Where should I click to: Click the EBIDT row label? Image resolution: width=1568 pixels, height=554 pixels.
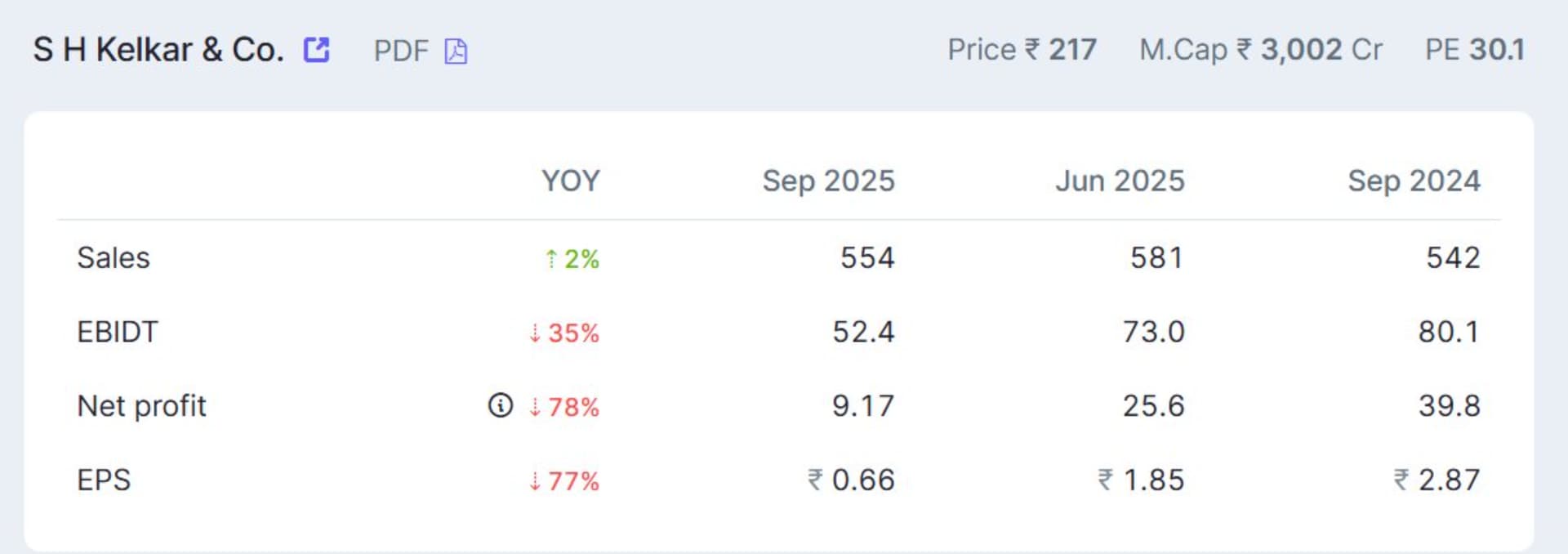click(118, 332)
